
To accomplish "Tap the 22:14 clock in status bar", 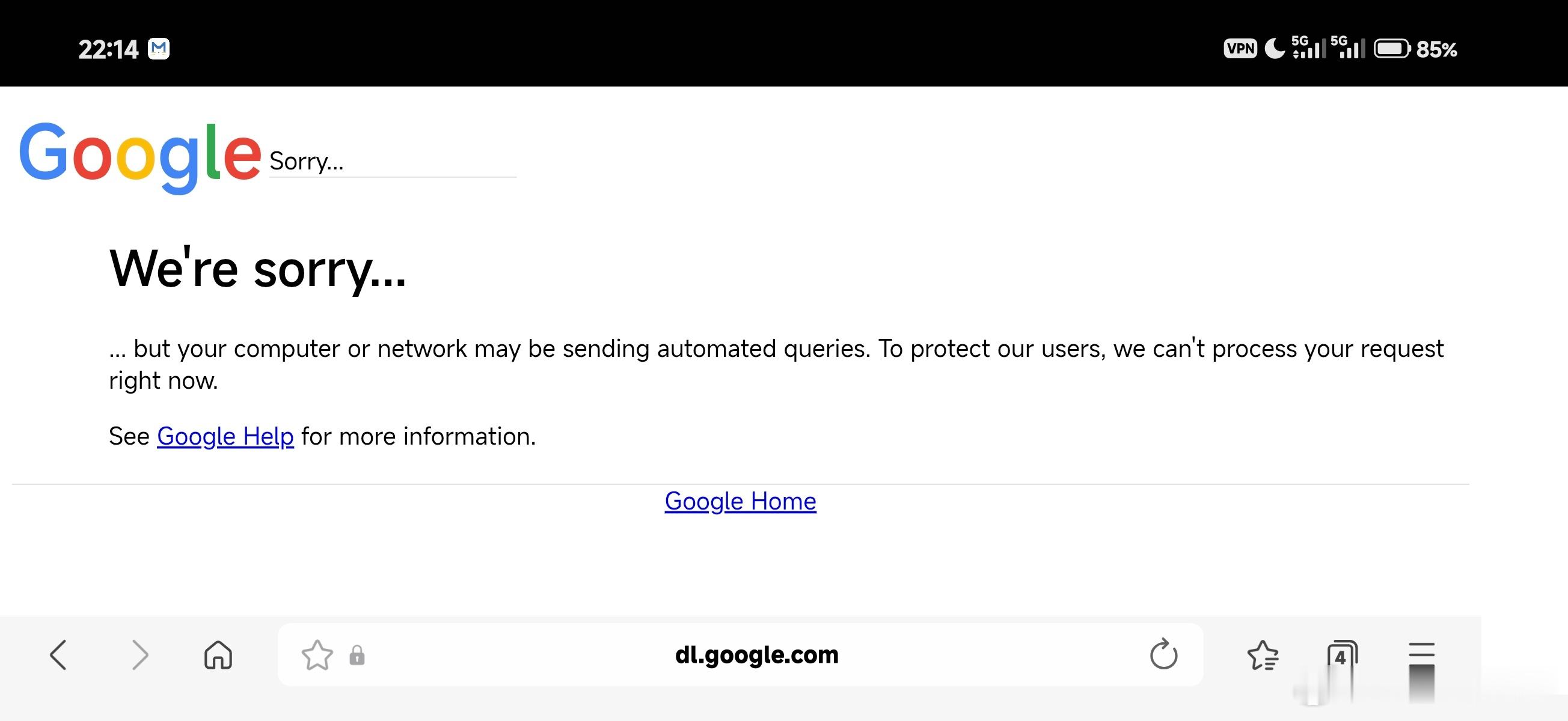I will click(x=108, y=49).
